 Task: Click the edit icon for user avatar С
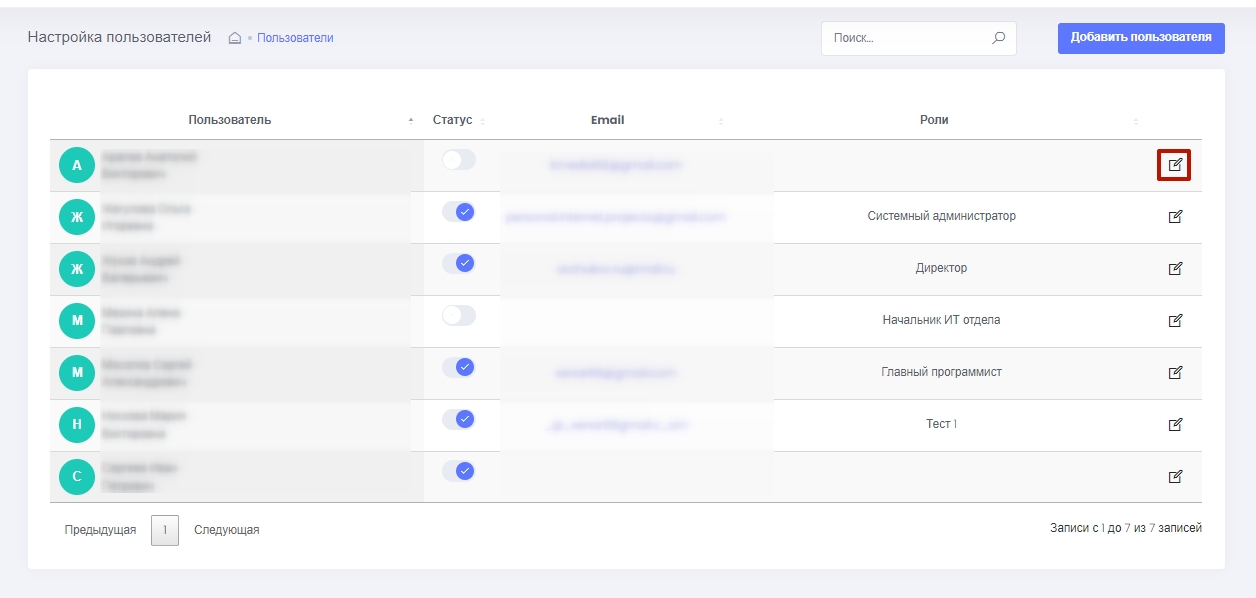point(1175,476)
